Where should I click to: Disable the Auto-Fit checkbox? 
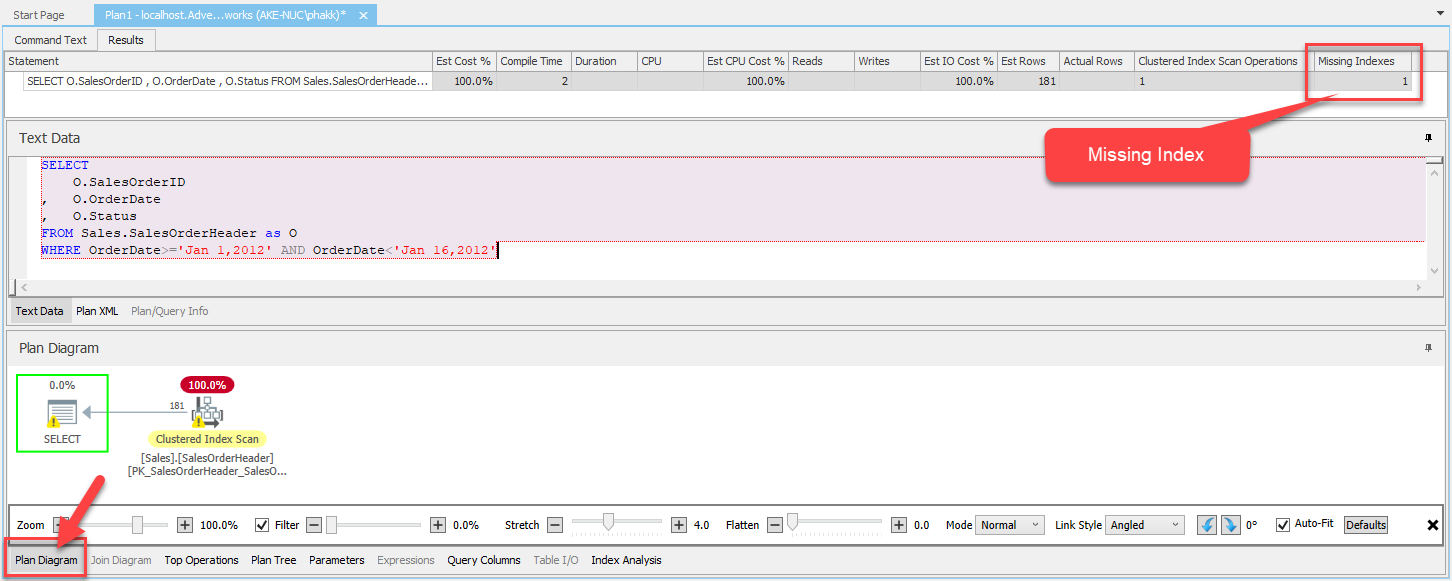click(1283, 525)
